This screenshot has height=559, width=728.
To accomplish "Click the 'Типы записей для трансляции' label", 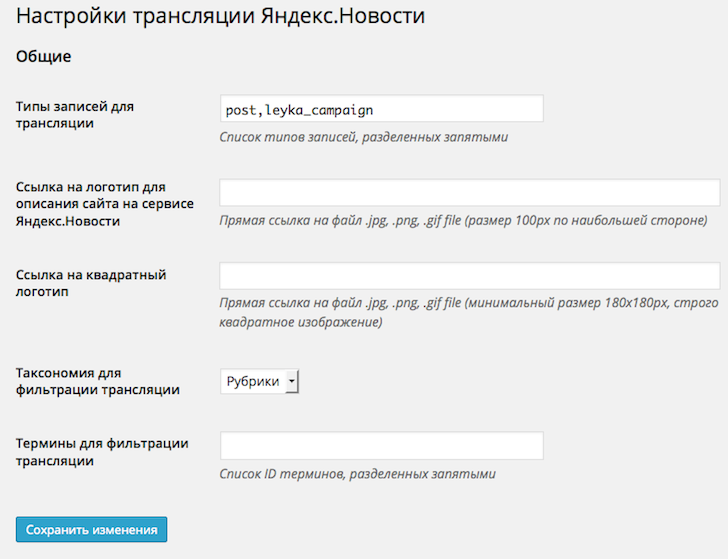I will [75, 115].
